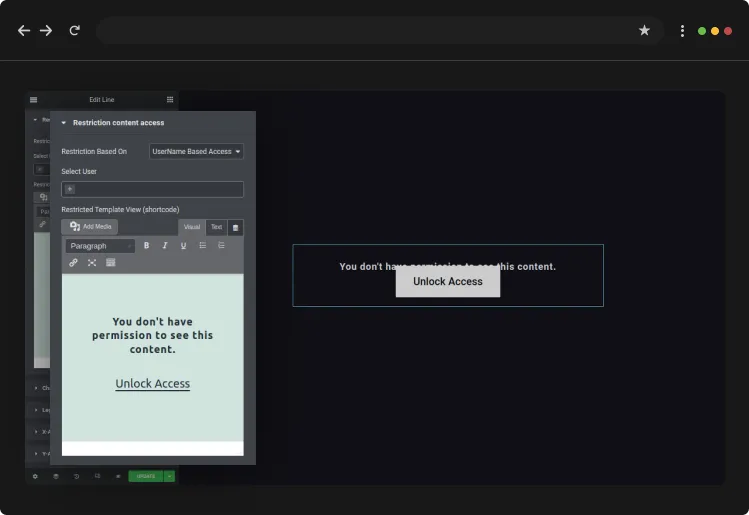749x515 pixels.
Task: Expand the Ch... section behind the panel
Action: point(42,388)
